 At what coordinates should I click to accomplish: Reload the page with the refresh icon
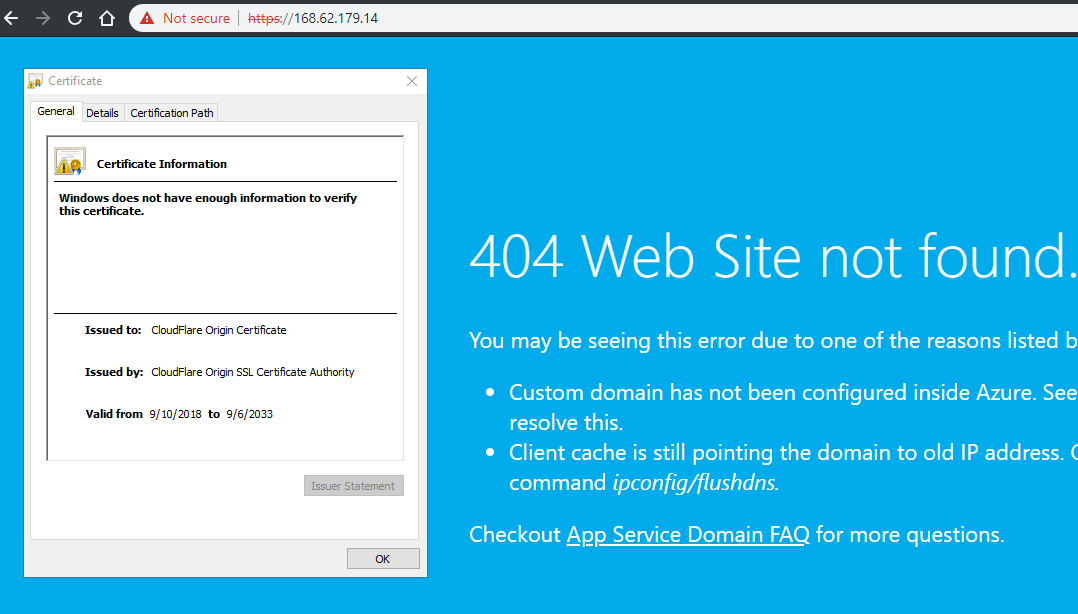(75, 19)
